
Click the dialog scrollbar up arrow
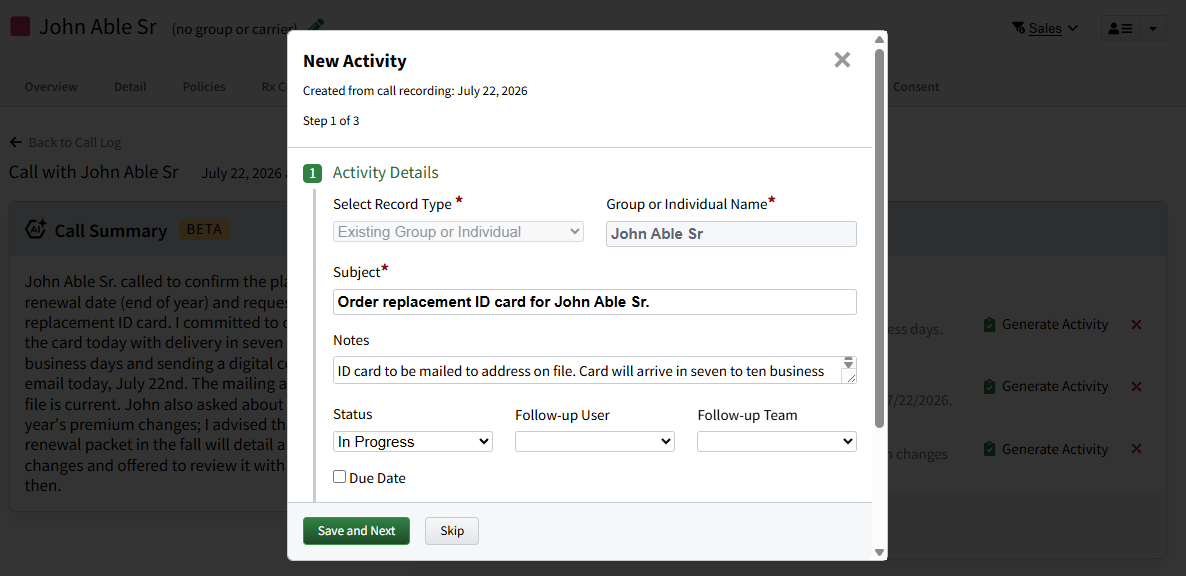pyautogui.click(x=879, y=39)
